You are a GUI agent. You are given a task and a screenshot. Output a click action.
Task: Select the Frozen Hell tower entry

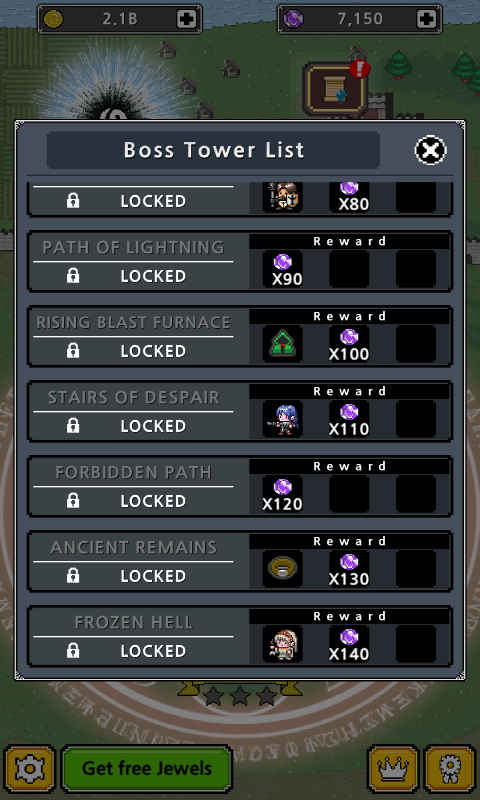click(240, 637)
